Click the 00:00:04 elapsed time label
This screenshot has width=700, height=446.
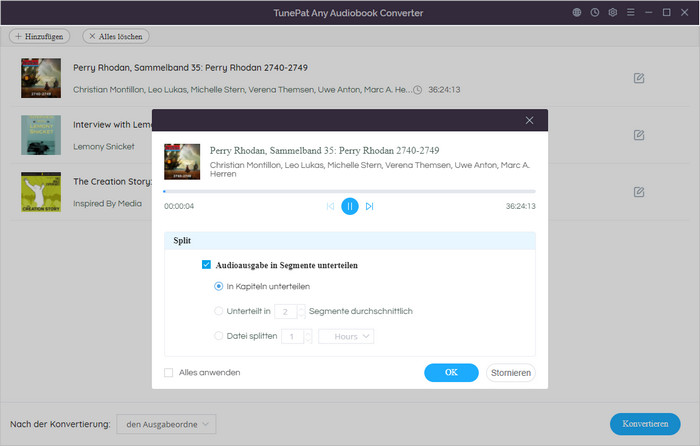pyautogui.click(x=179, y=206)
